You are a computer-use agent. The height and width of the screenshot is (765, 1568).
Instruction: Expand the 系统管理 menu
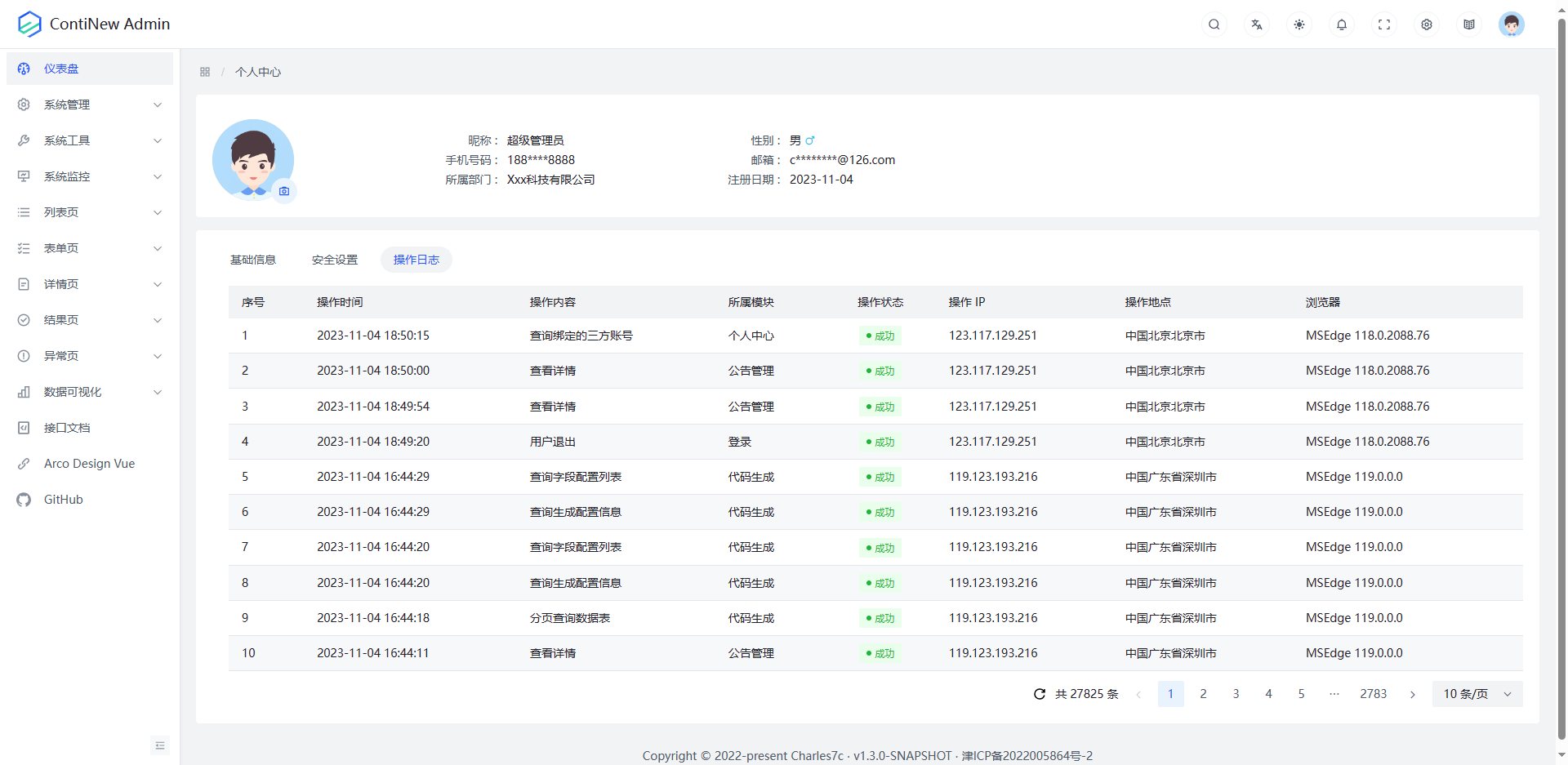coord(90,105)
